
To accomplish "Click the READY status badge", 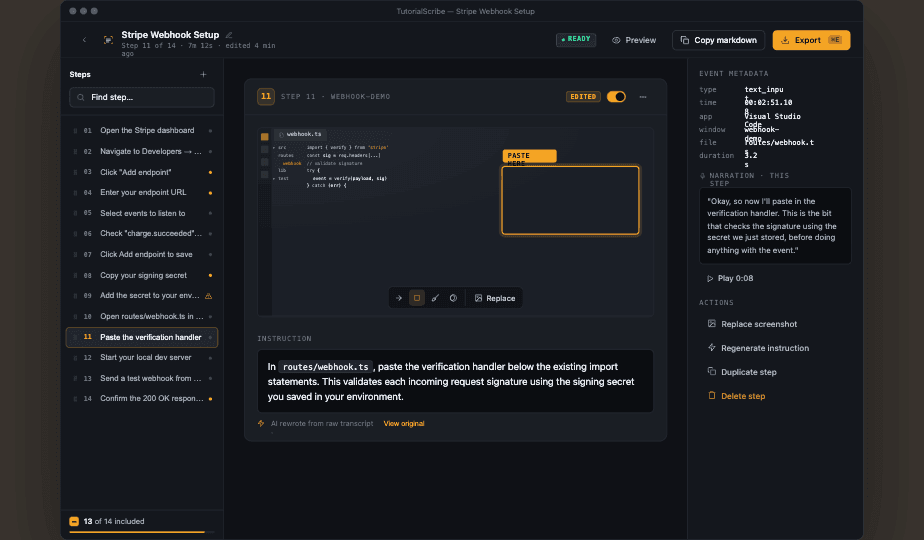I will point(576,39).
